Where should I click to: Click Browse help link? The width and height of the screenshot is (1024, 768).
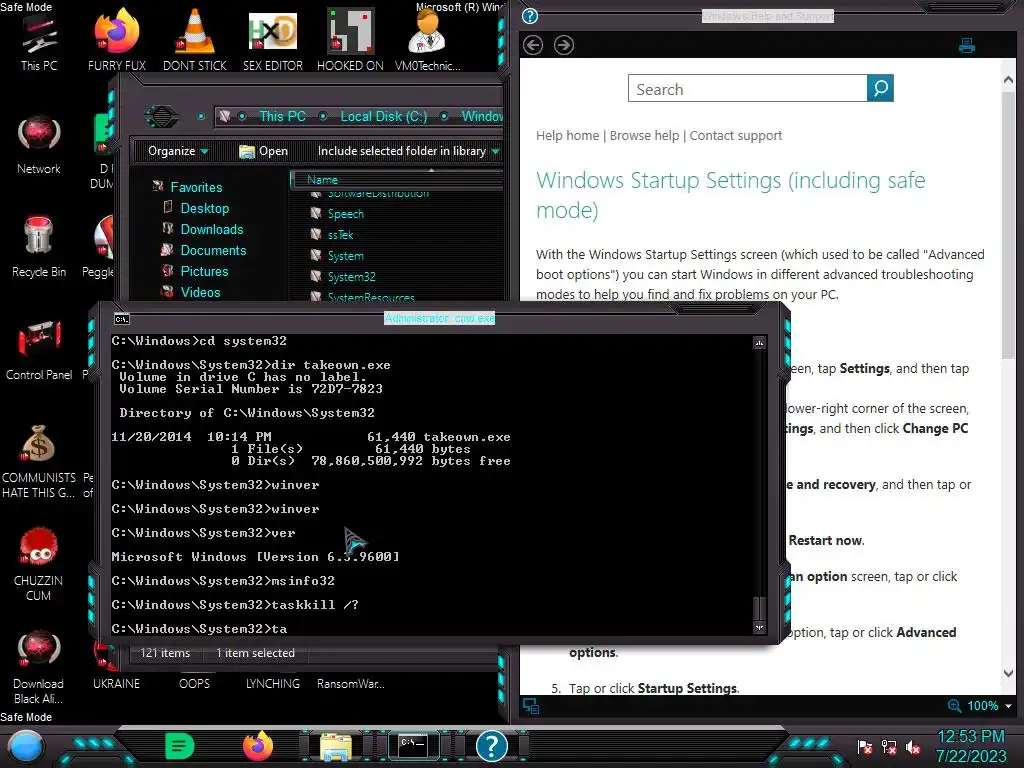644,135
